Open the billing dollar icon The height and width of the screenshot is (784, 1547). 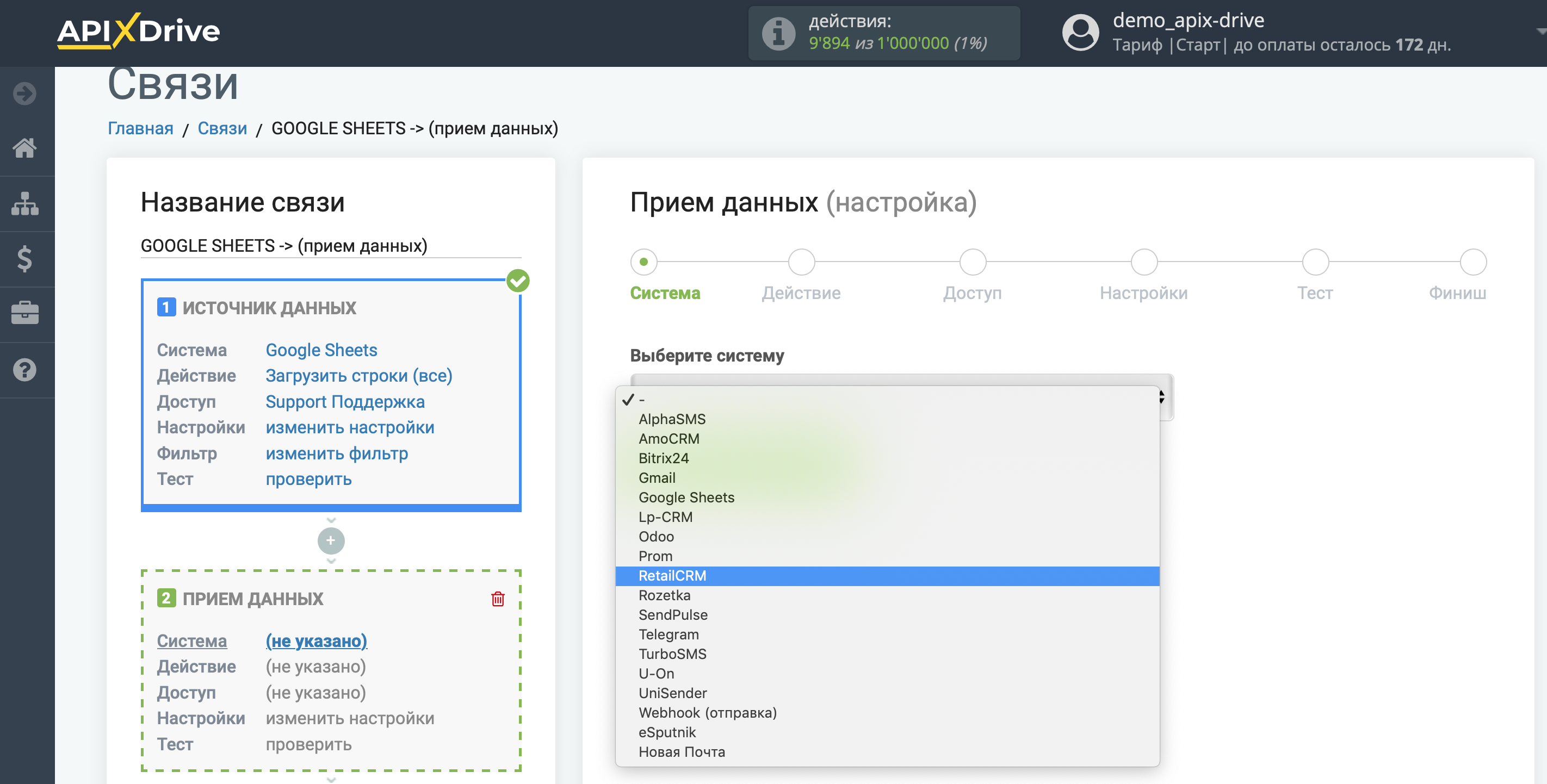click(24, 259)
